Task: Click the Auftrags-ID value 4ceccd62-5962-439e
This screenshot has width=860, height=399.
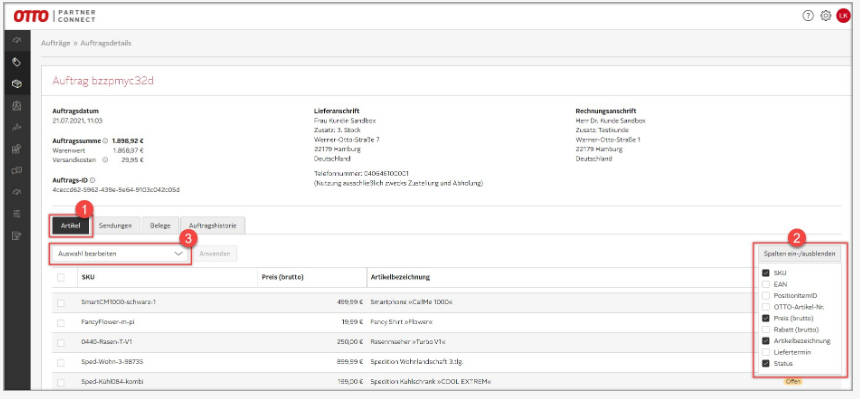Action: tap(116, 190)
